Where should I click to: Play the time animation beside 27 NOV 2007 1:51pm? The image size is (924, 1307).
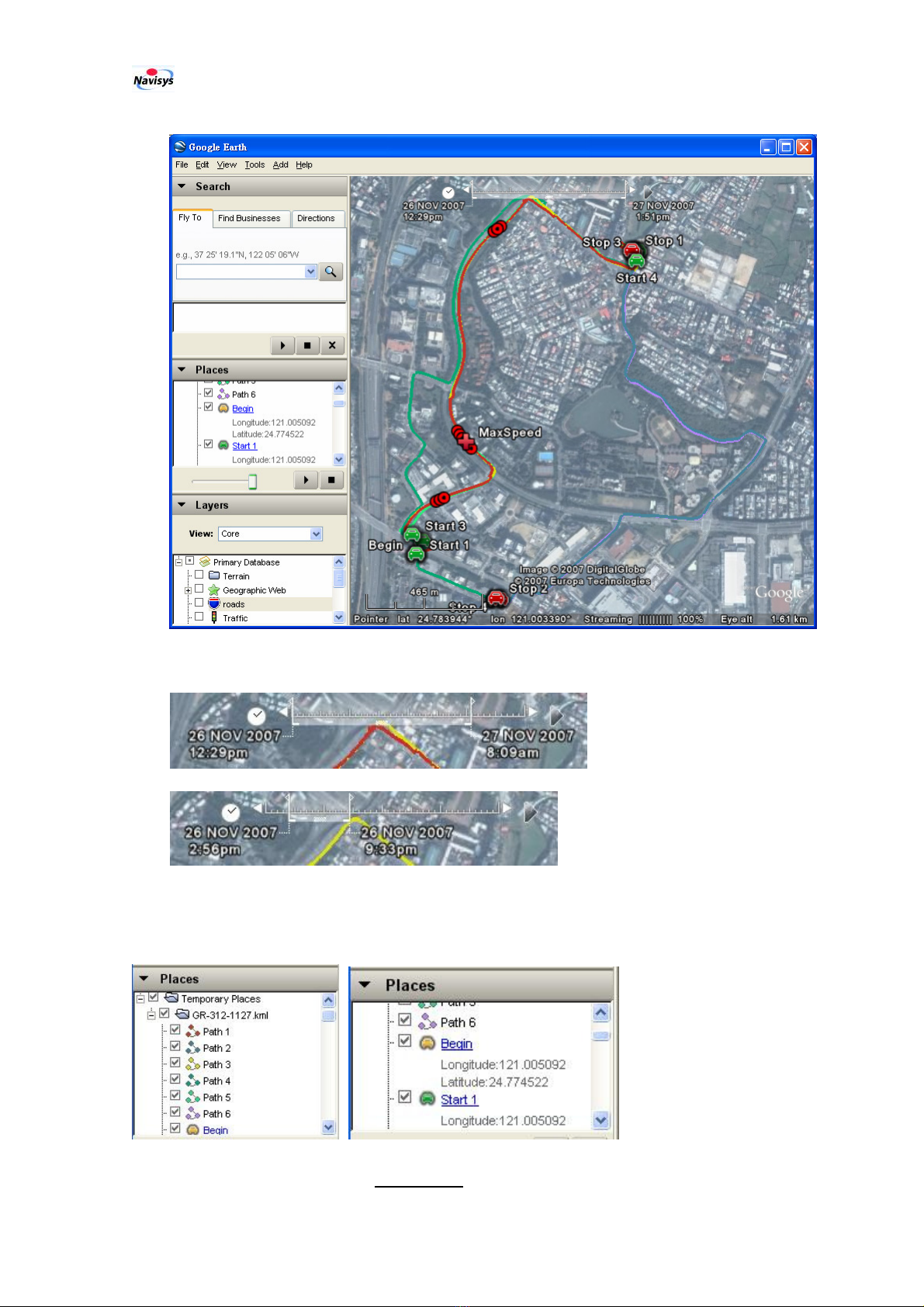[648, 191]
